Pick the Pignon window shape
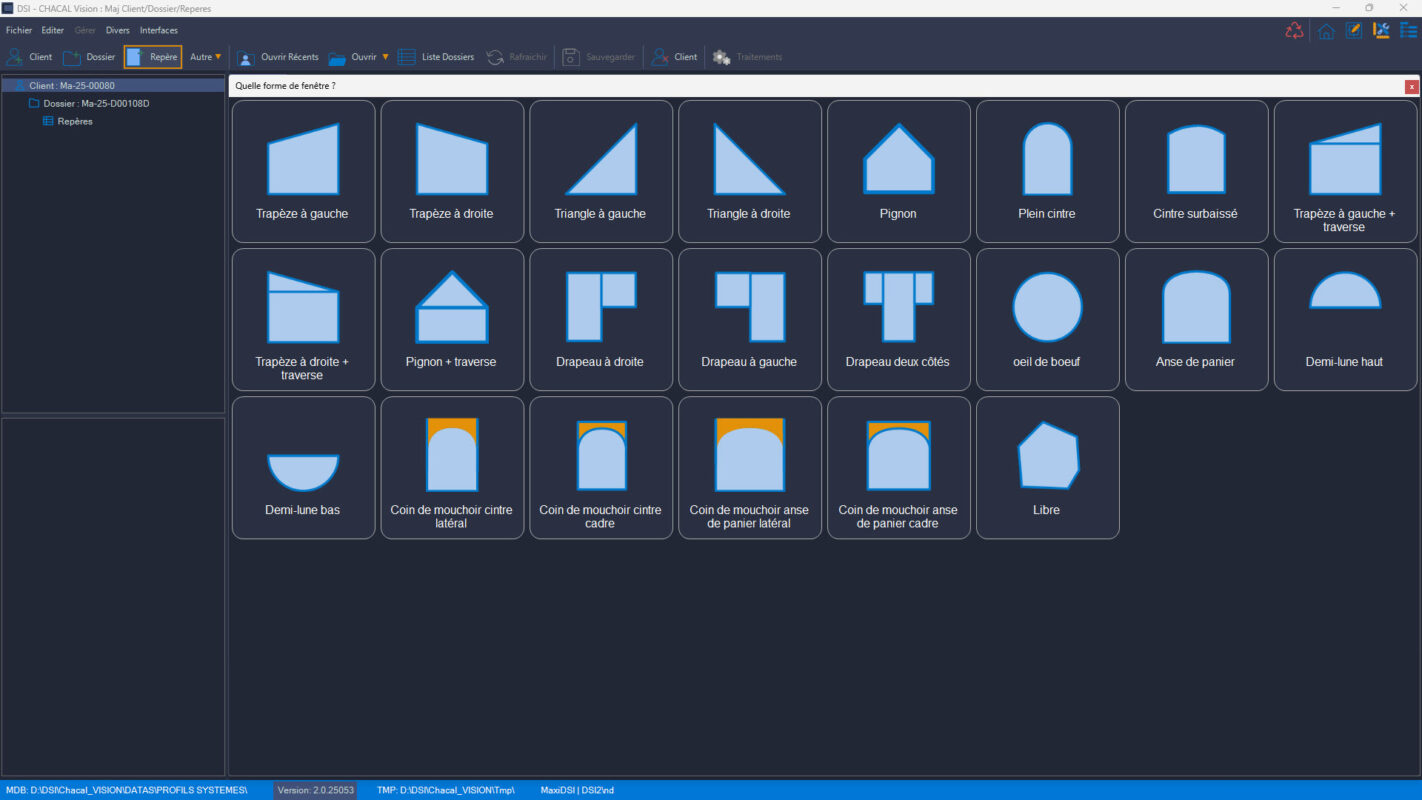This screenshot has height=800, width=1422. (x=899, y=171)
